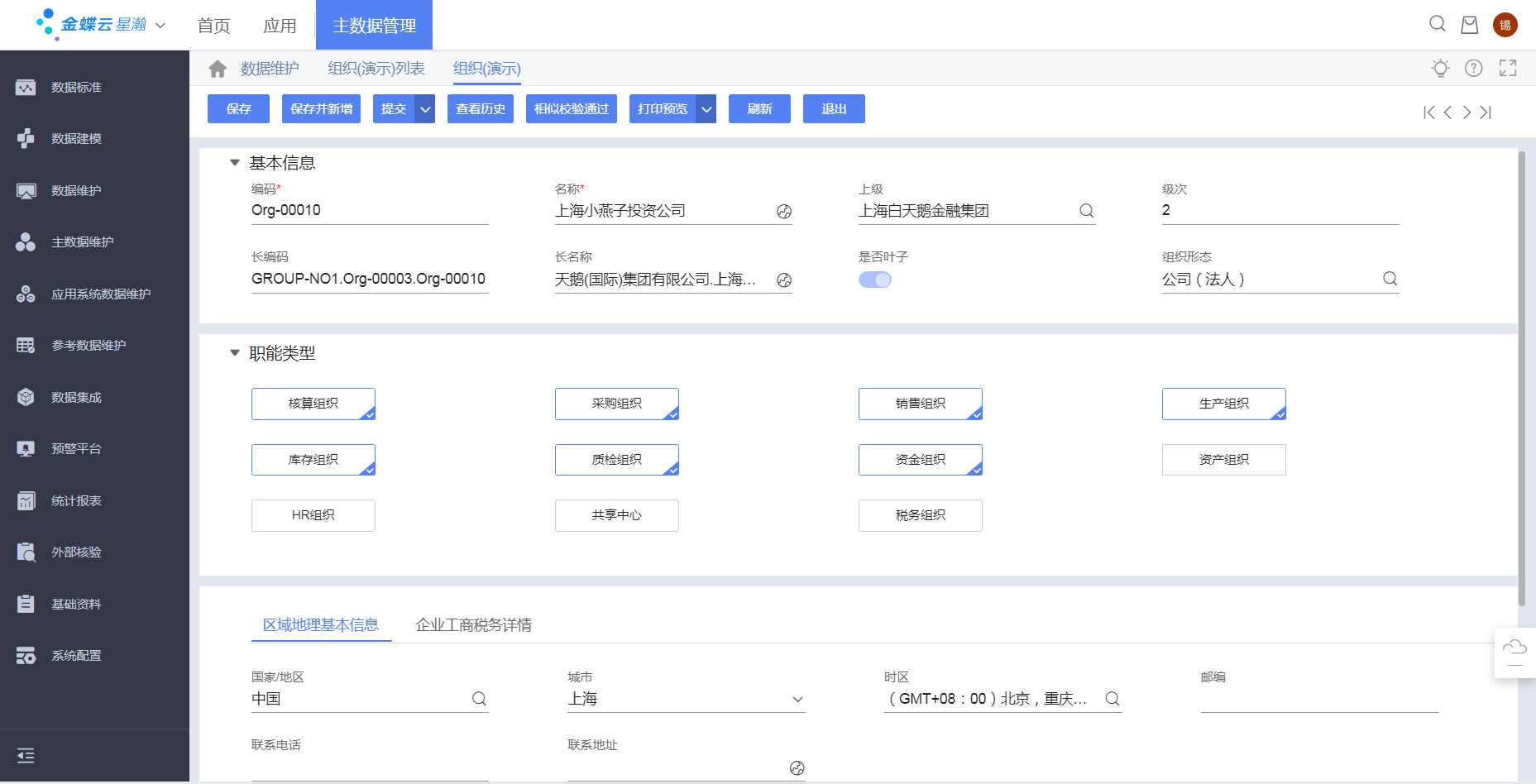This screenshot has width=1536, height=784.
Task: Toggle 采购组织 function type
Action: 617,404
